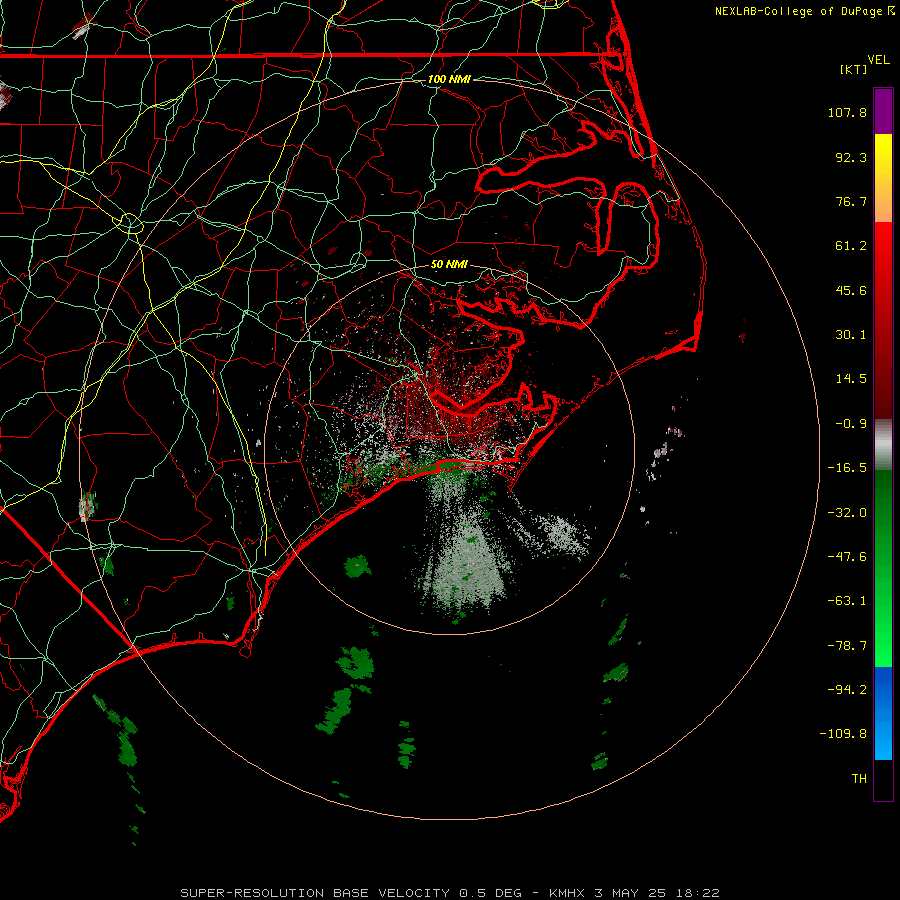Click the -94.2 scale value

point(847,690)
